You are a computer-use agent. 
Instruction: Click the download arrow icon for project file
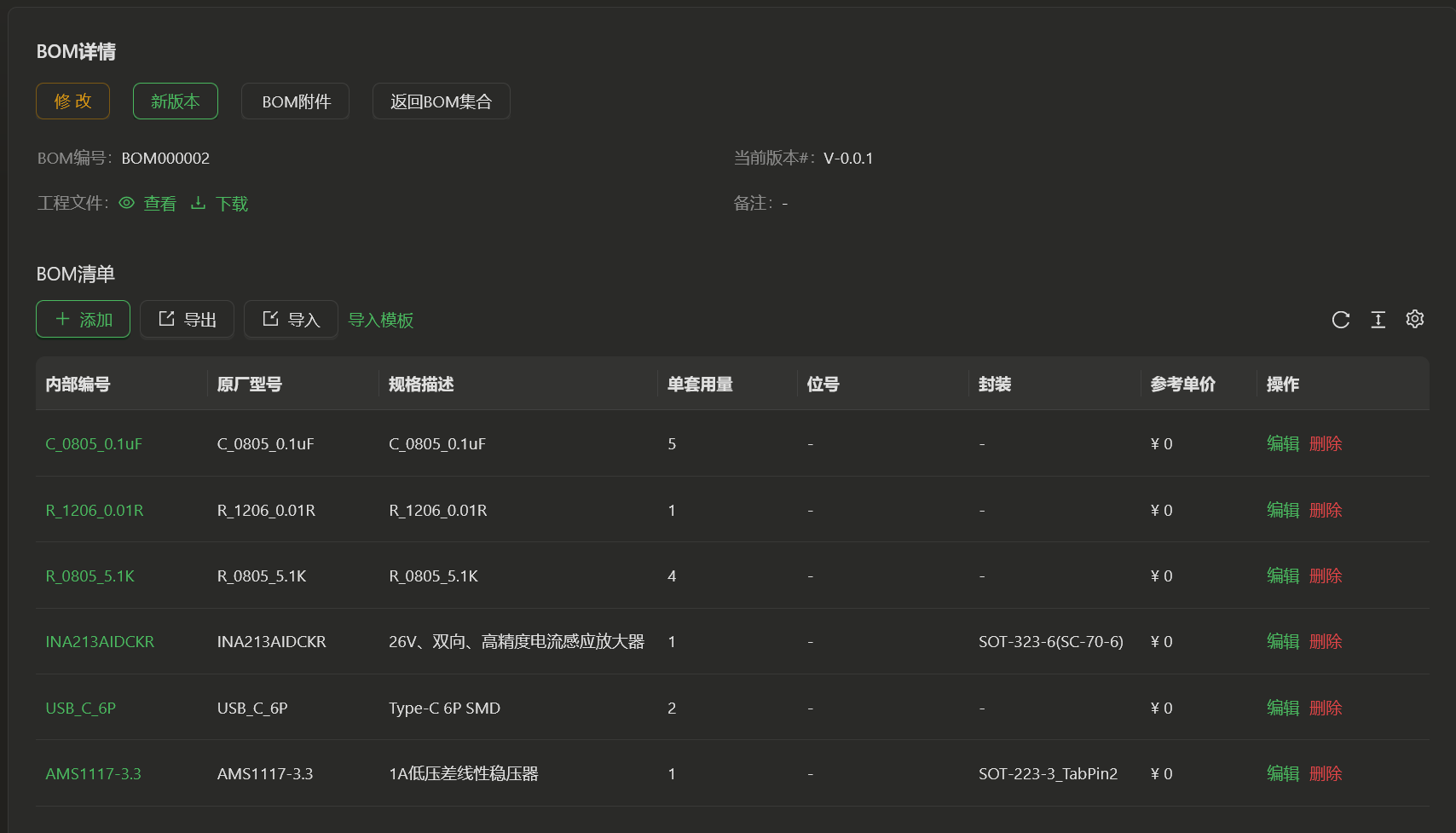[198, 203]
